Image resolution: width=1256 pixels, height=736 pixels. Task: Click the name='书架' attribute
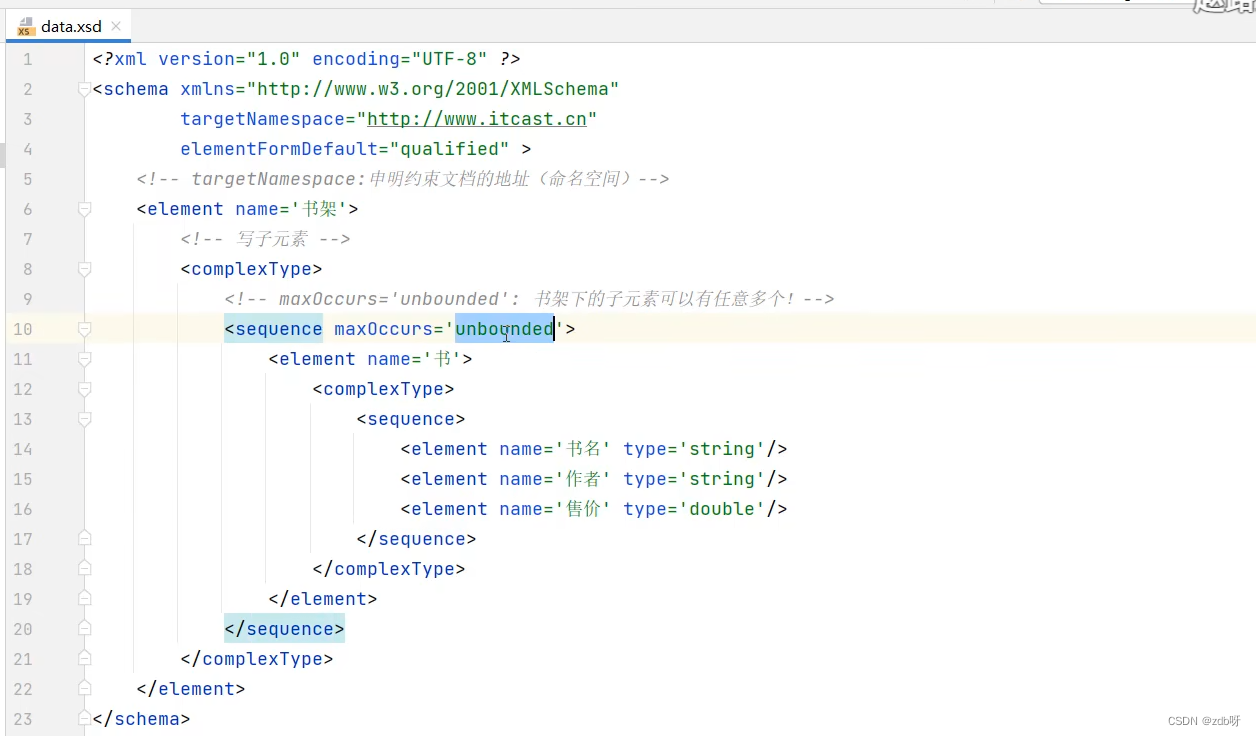290,209
